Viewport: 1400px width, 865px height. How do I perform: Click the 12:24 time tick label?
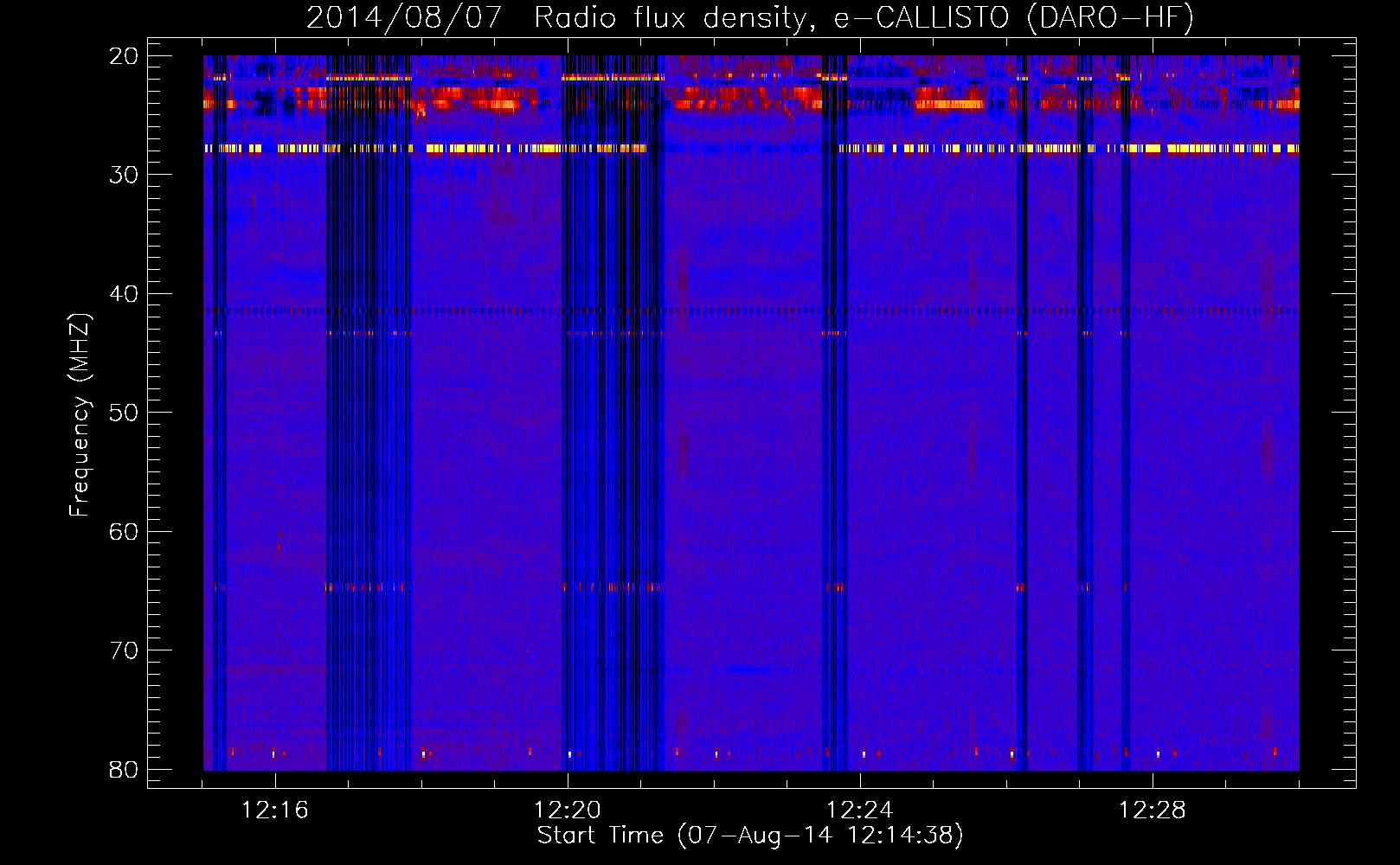point(859,811)
